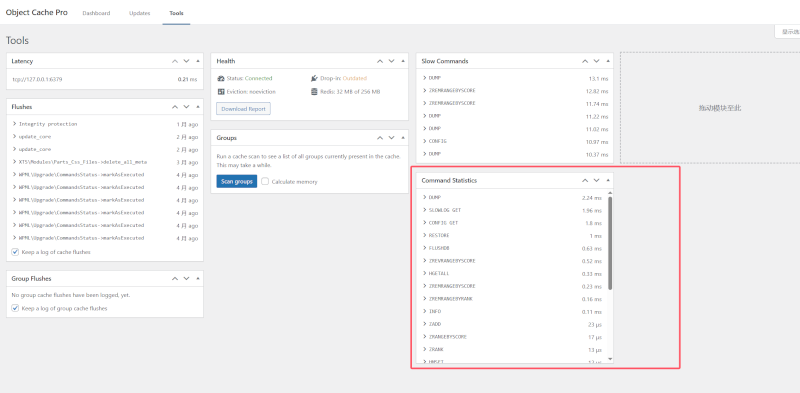Switch to the Updates tab
800x393 pixels.
[x=139, y=13]
